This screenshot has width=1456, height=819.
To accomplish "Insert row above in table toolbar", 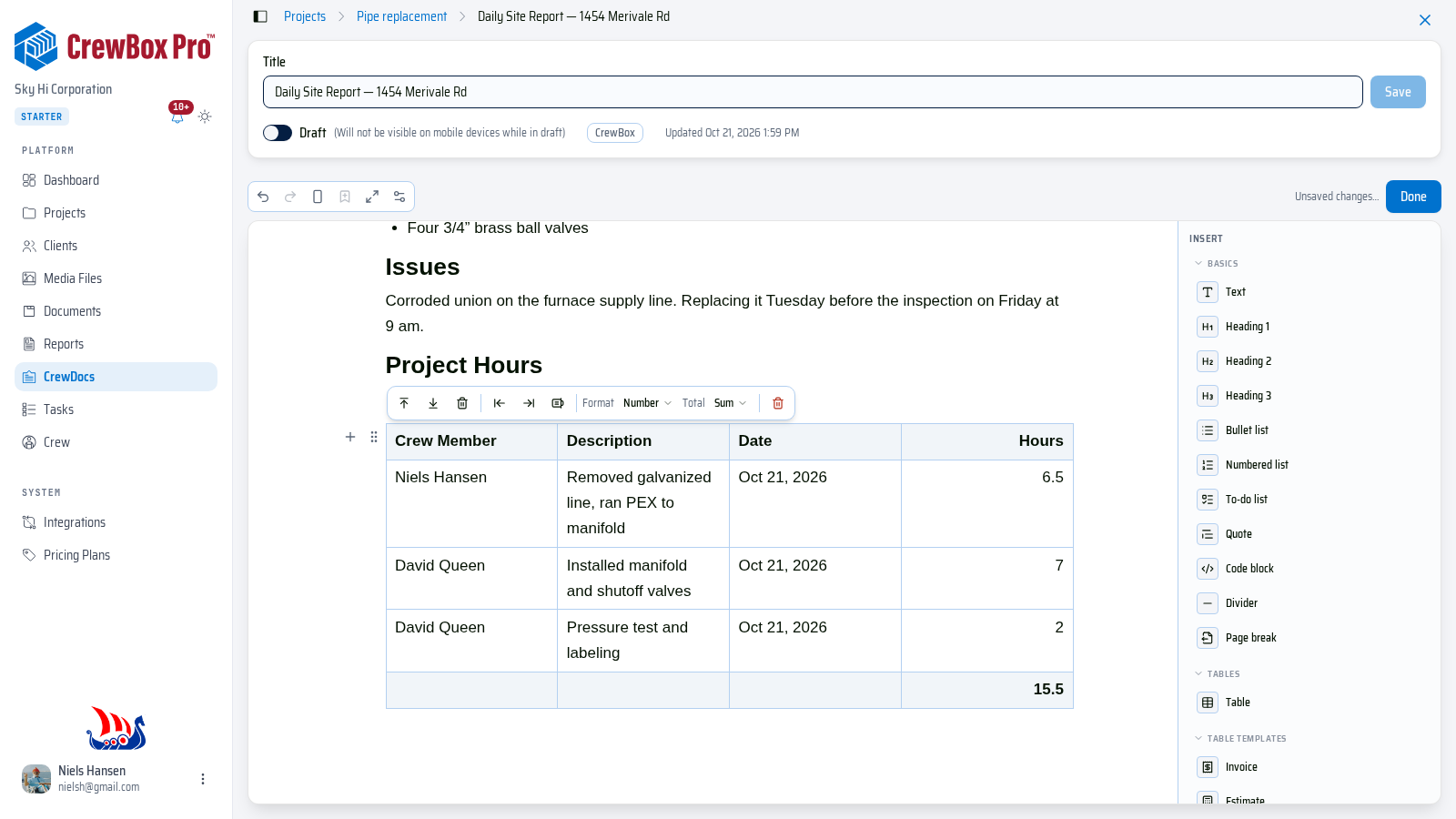I will click(404, 403).
